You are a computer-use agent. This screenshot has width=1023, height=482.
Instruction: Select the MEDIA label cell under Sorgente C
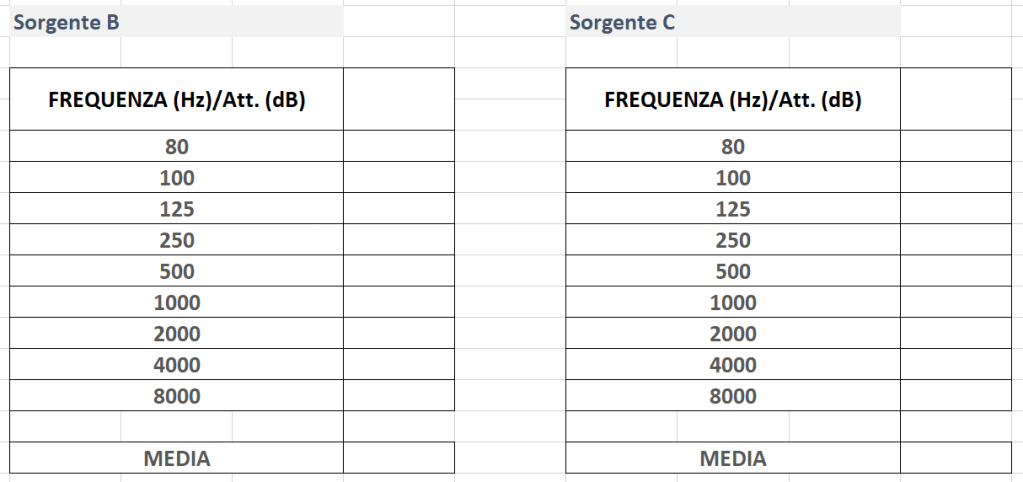pos(733,458)
